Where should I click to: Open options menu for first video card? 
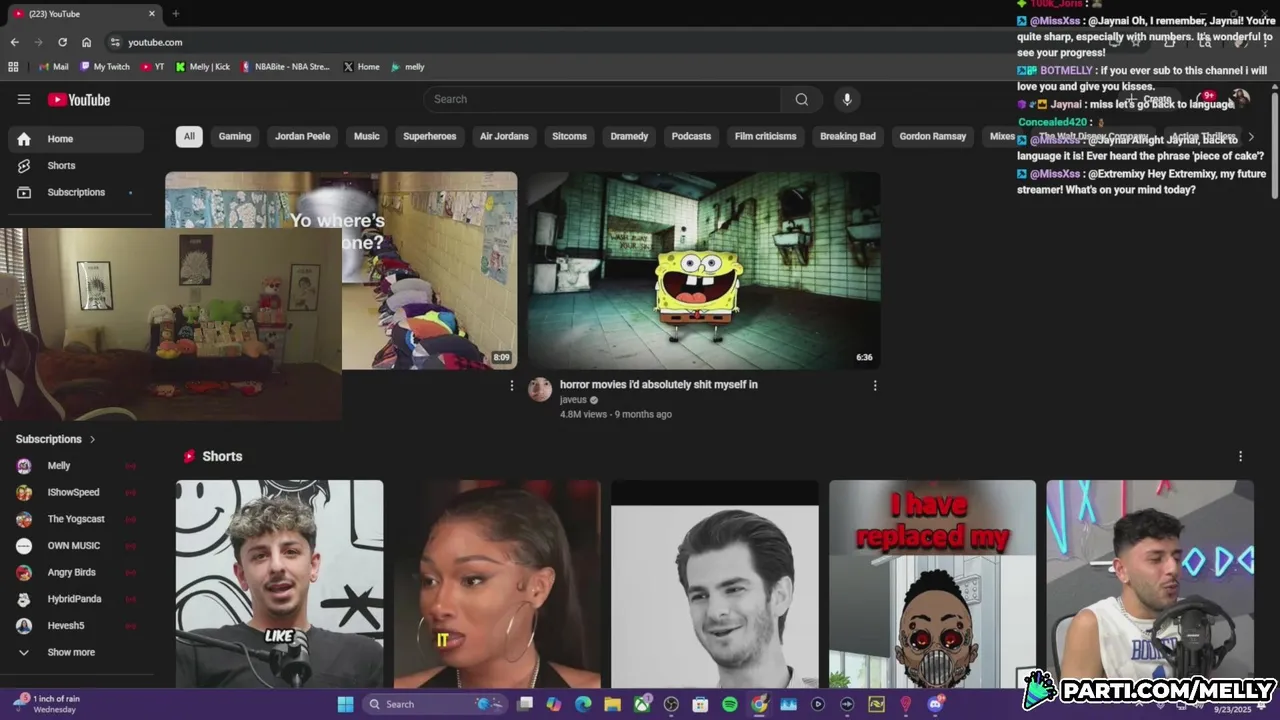(x=512, y=385)
